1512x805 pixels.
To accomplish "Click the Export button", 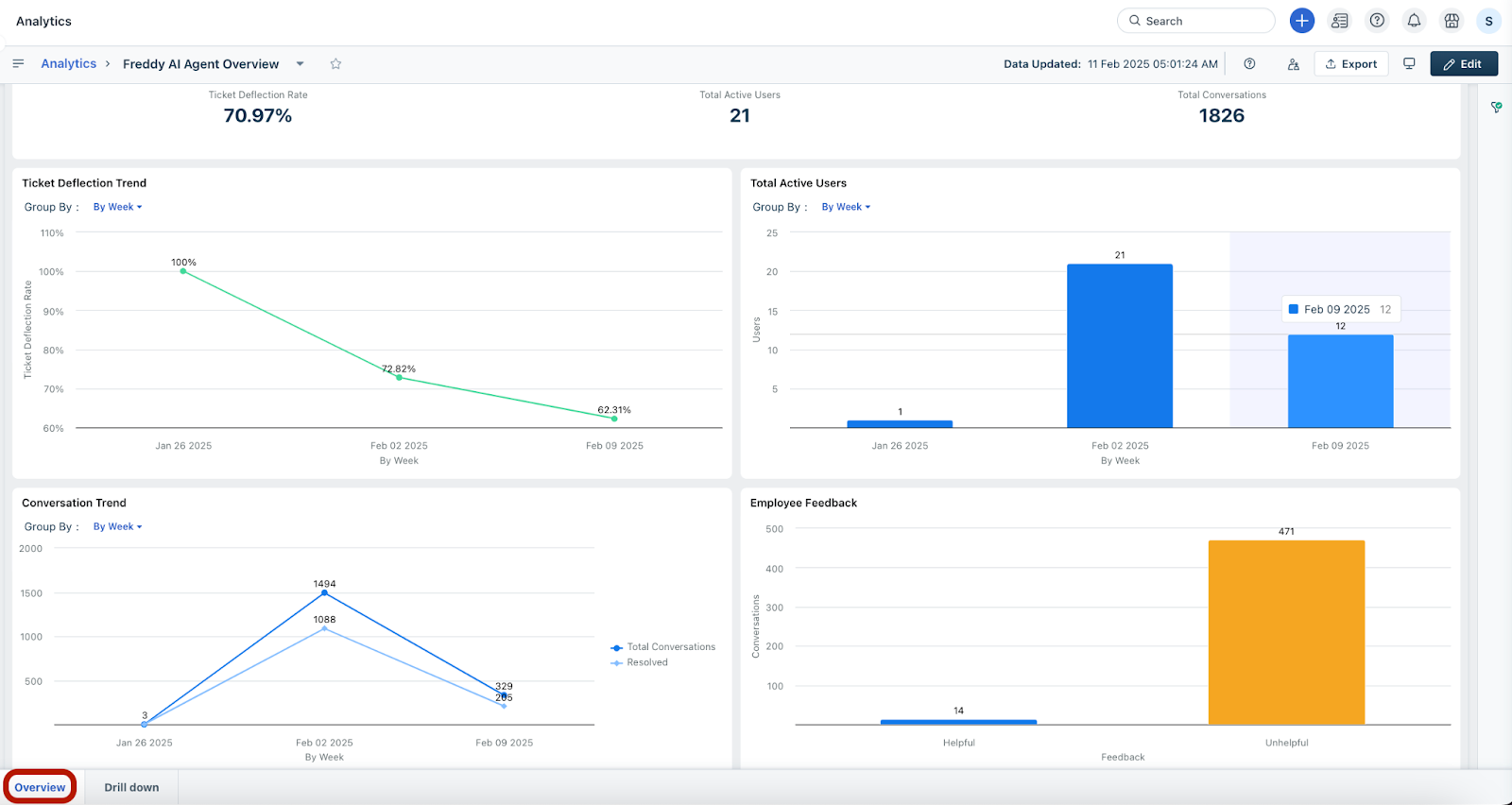I will tap(1350, 64).
